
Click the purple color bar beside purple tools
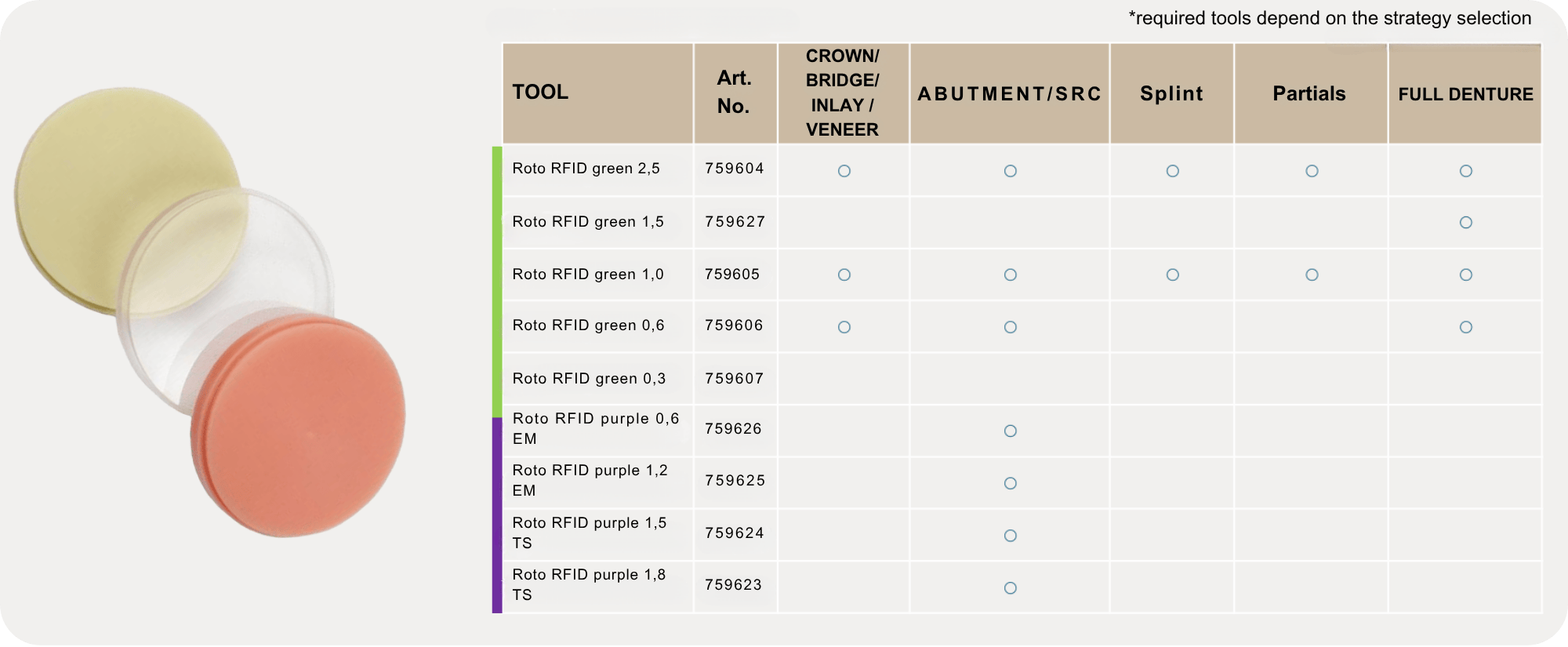[497, 515]
